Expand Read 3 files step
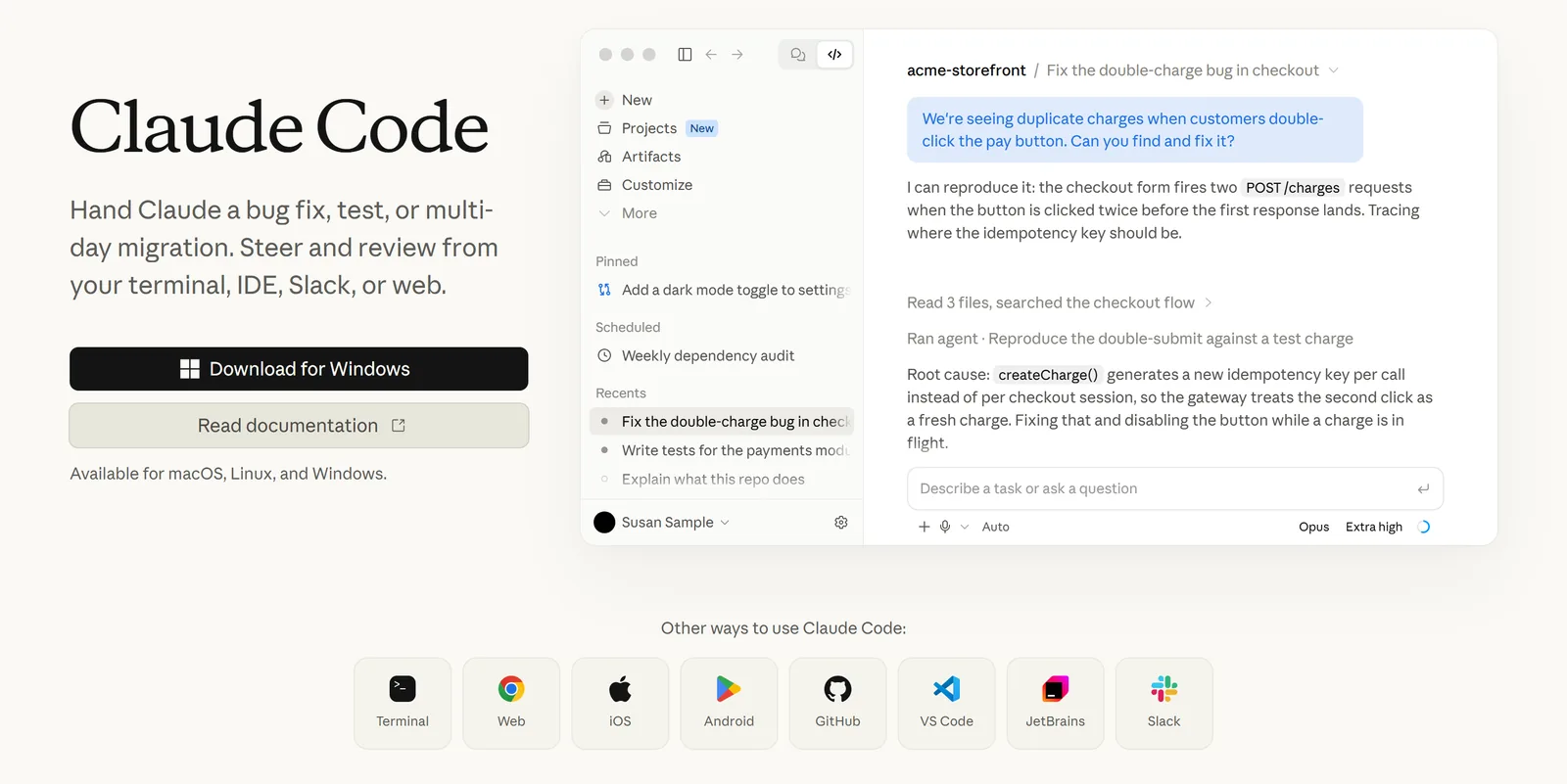Image resolution: width=1567 pixels, height=784 pixels. click(1060, 302)
